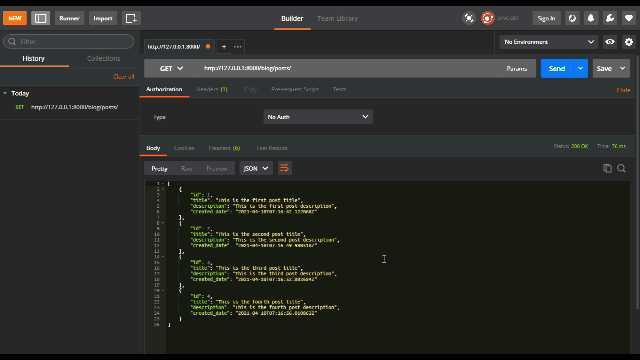The image size is (640, 360).
Task: Open the Runner
Action: click(69, 18)
